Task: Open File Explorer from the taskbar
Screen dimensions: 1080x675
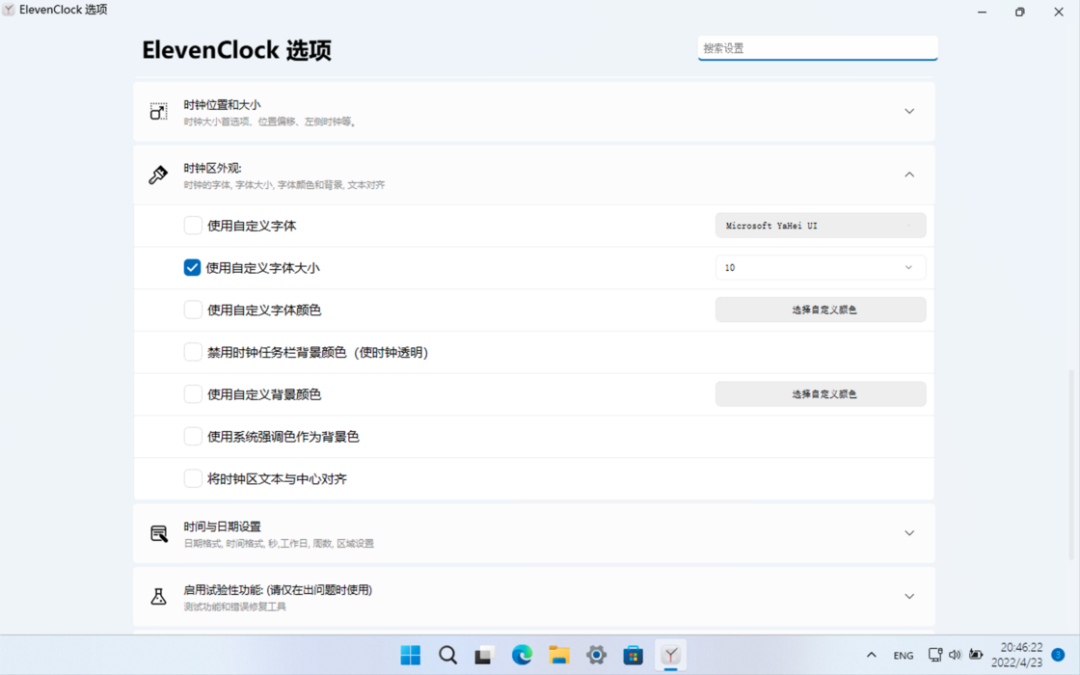Action: [x=559, y=655]
